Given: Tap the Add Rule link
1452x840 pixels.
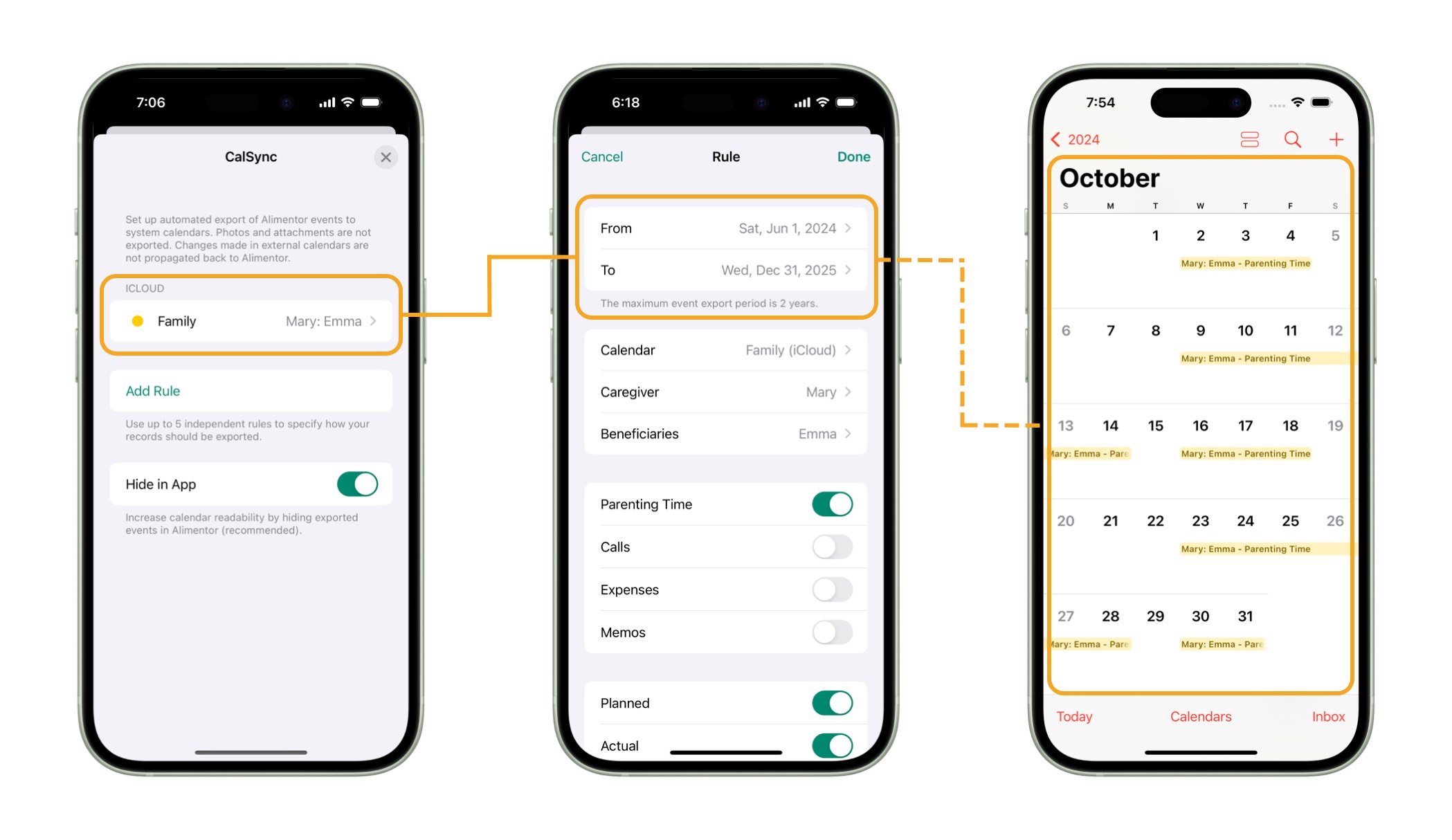Looking at the screenshot, I should [x=154, y=391].
